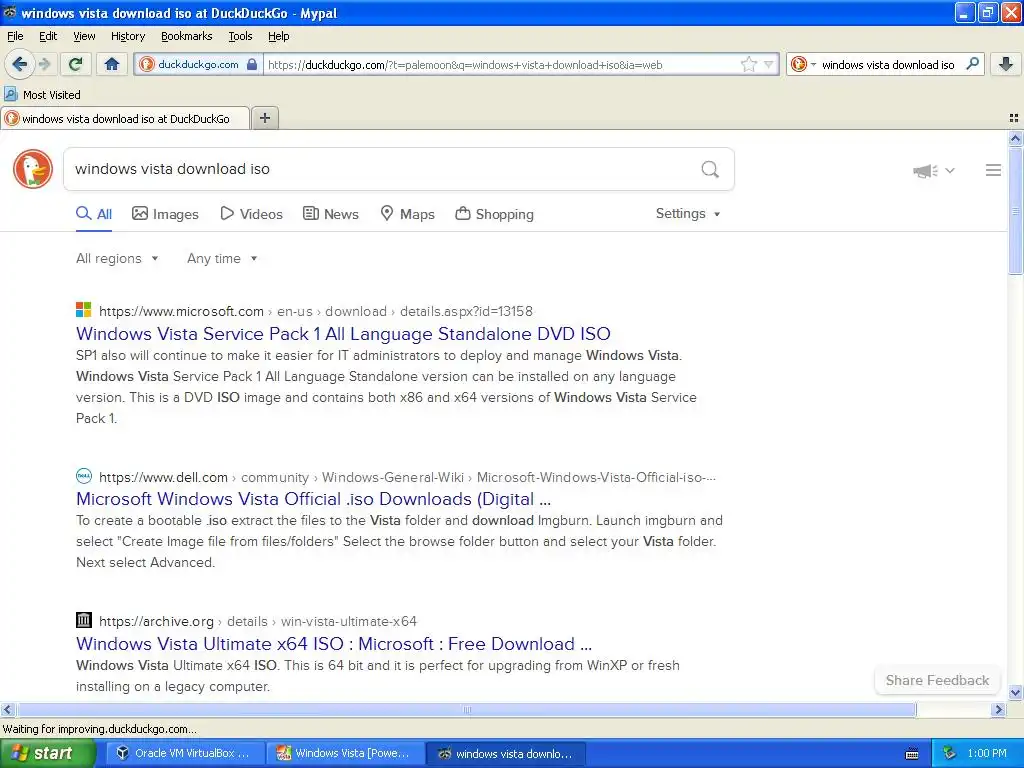Open the Help menu
This screenshot has height=768, width=1024.
point(279,36)
